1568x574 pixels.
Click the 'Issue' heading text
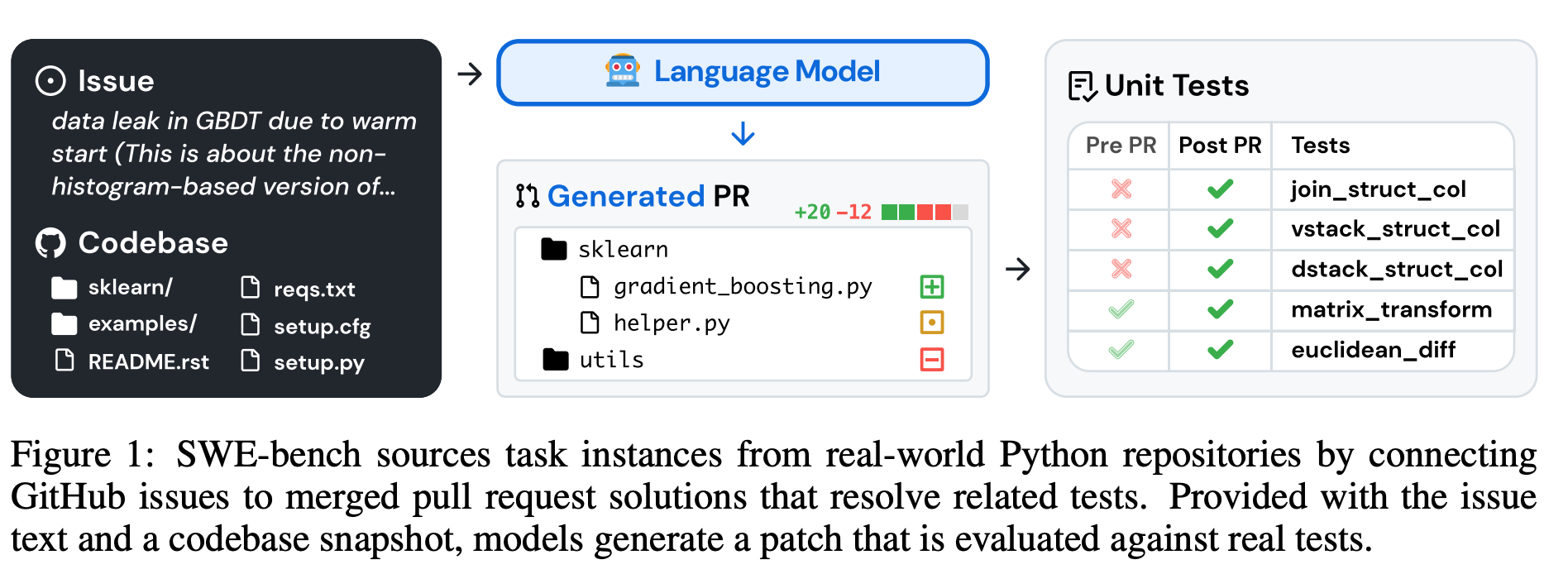(x=116, y=81)
